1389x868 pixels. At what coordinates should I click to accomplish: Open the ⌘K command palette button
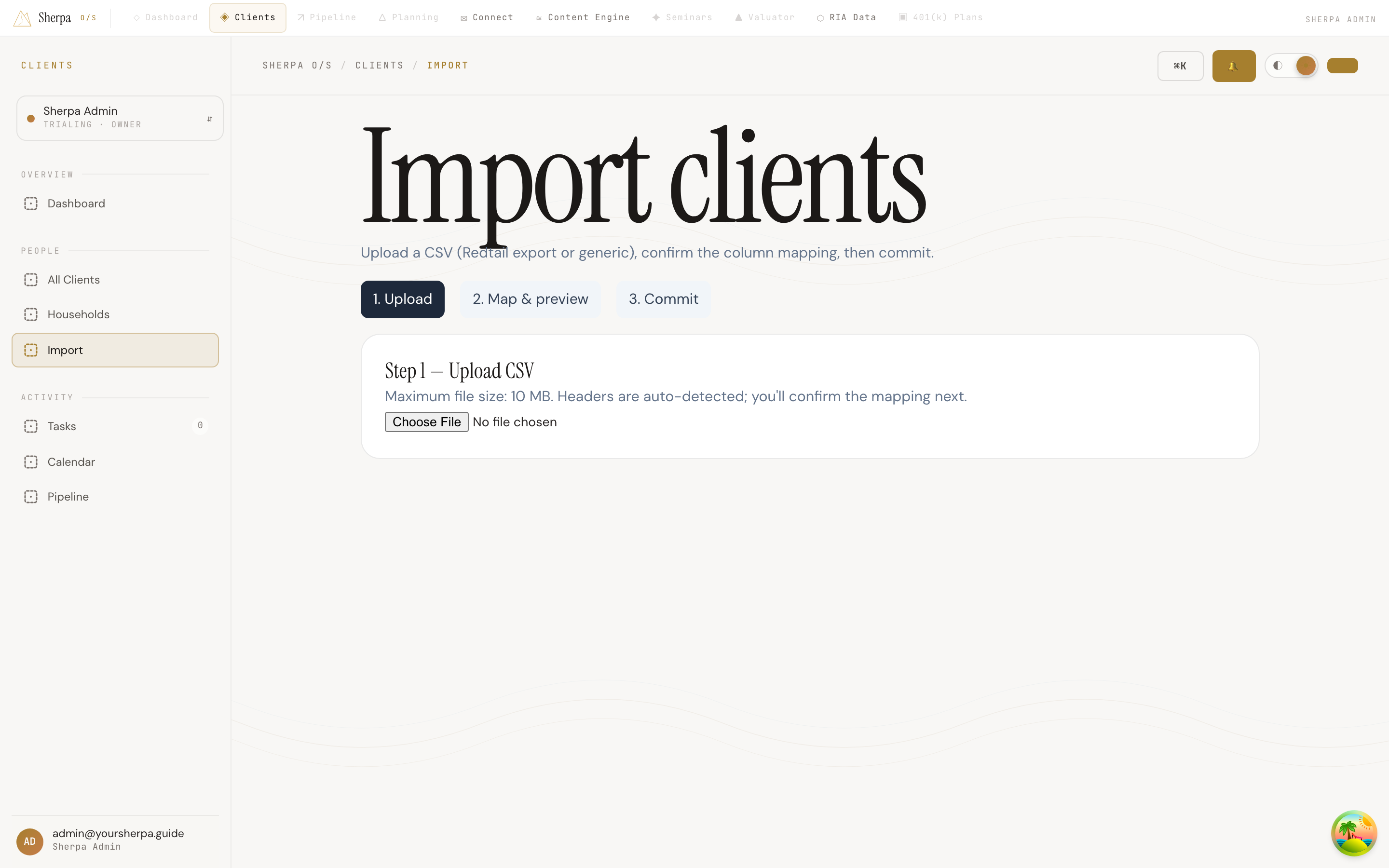pyautogui.click(x=1180, y=66)
